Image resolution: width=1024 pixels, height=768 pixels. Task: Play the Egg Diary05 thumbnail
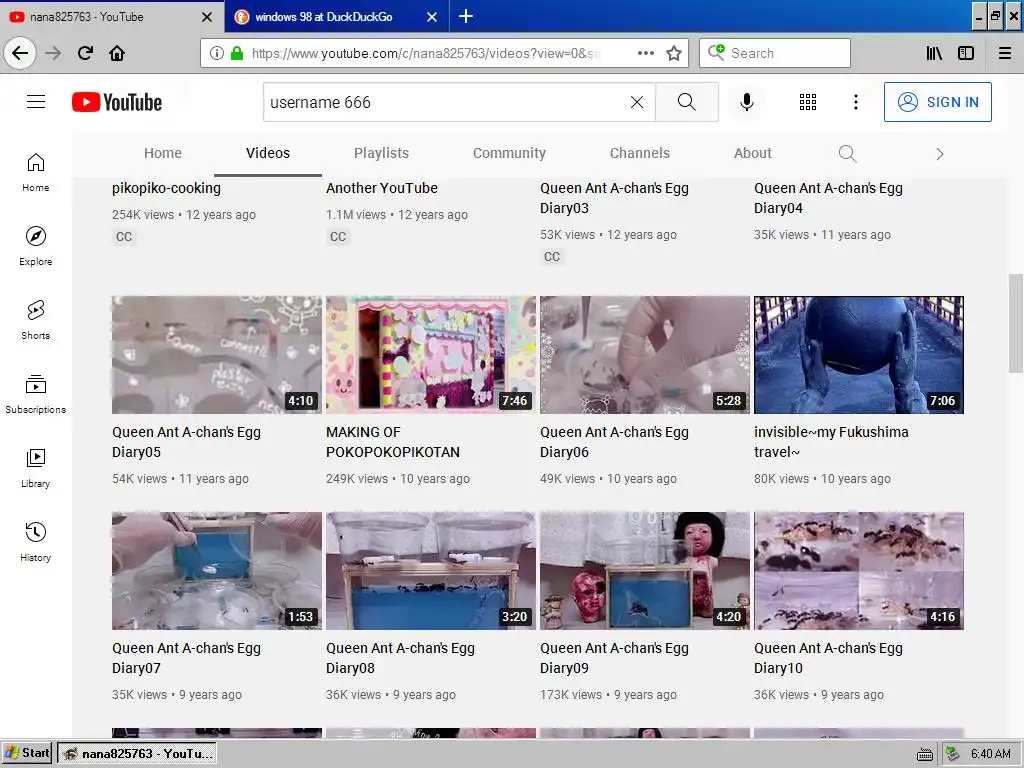pos(217,355)
